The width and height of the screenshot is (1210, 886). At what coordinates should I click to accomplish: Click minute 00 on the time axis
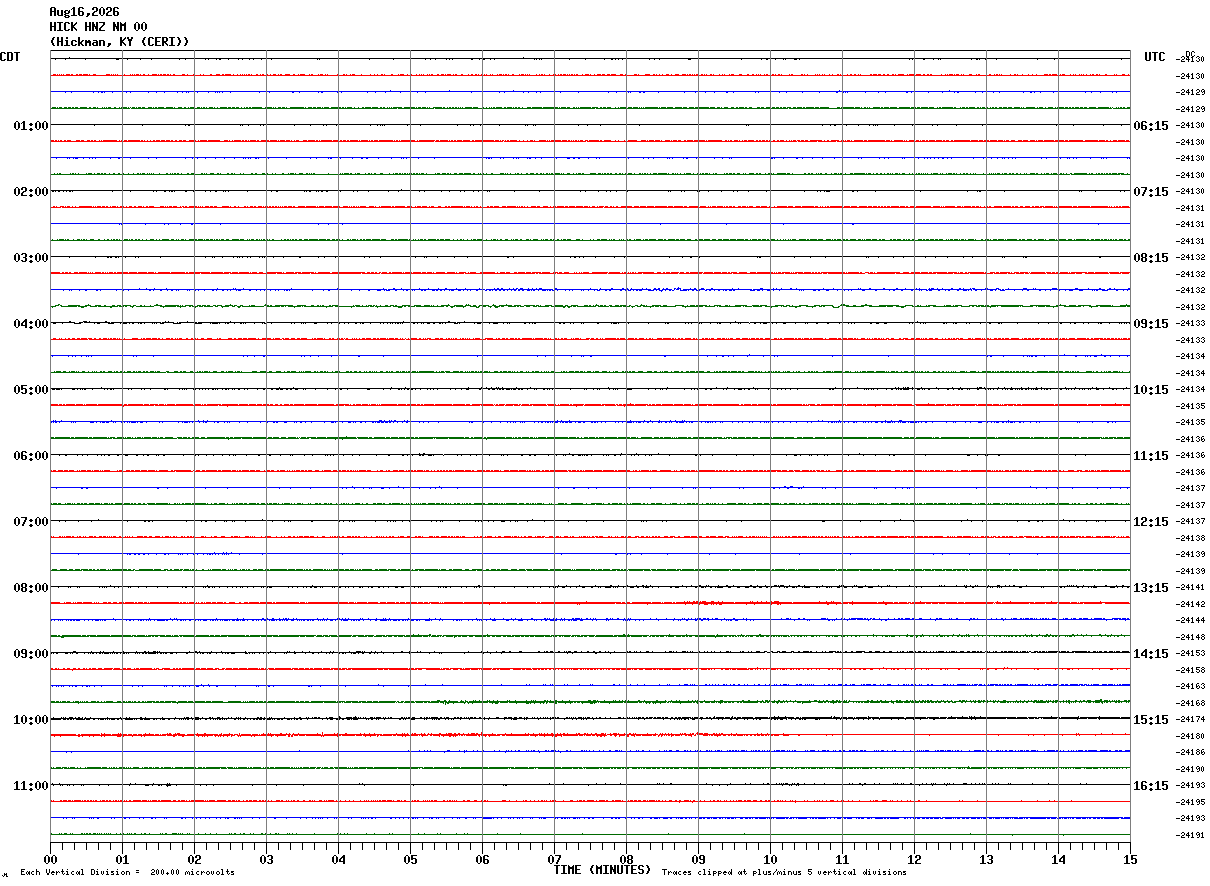tap(50, 860)
